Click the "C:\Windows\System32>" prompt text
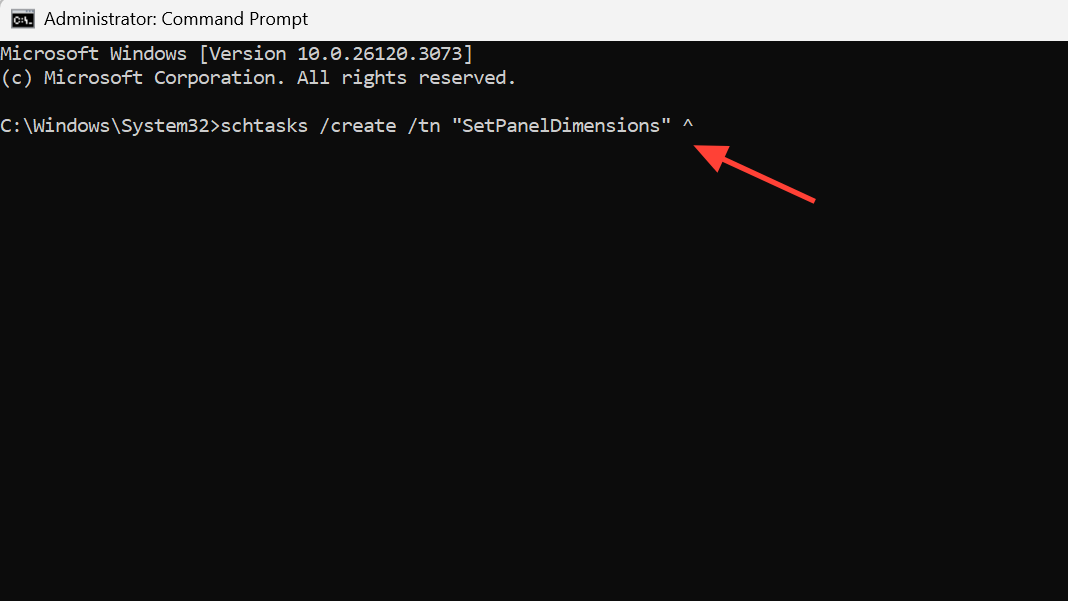The image size is (1068, 601). click(110, 126)
